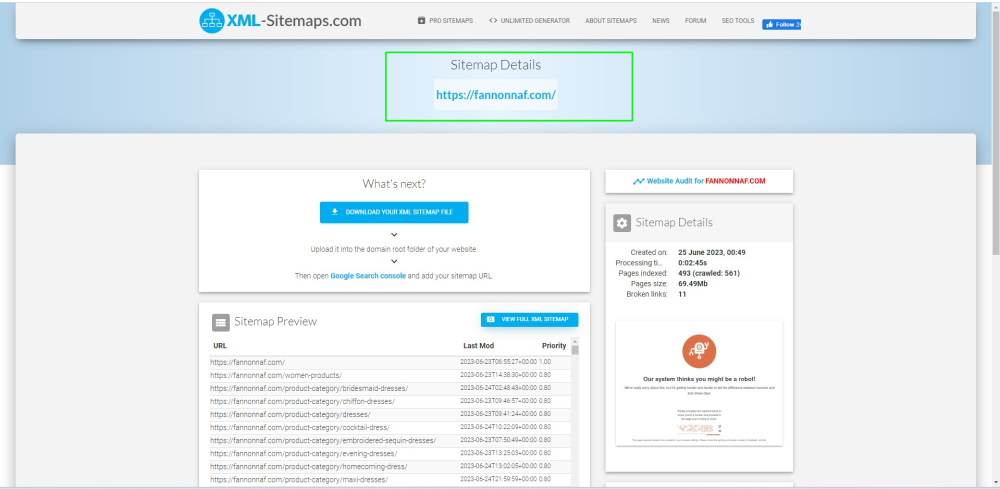
Task: Click the XML-Sitemaps.com sitemap logo icon
Action: click(x=212, y=21)
